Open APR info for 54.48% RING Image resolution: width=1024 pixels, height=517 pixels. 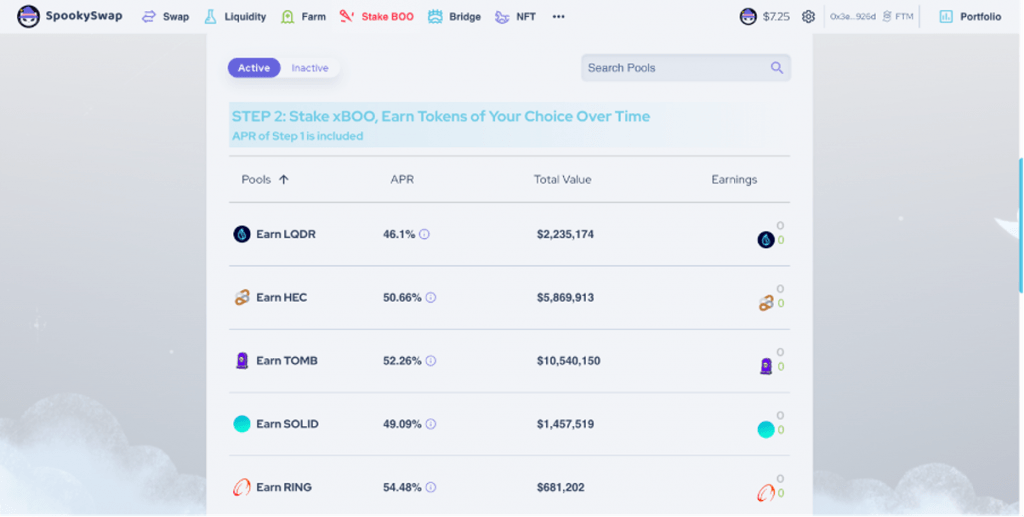(431, 488)
